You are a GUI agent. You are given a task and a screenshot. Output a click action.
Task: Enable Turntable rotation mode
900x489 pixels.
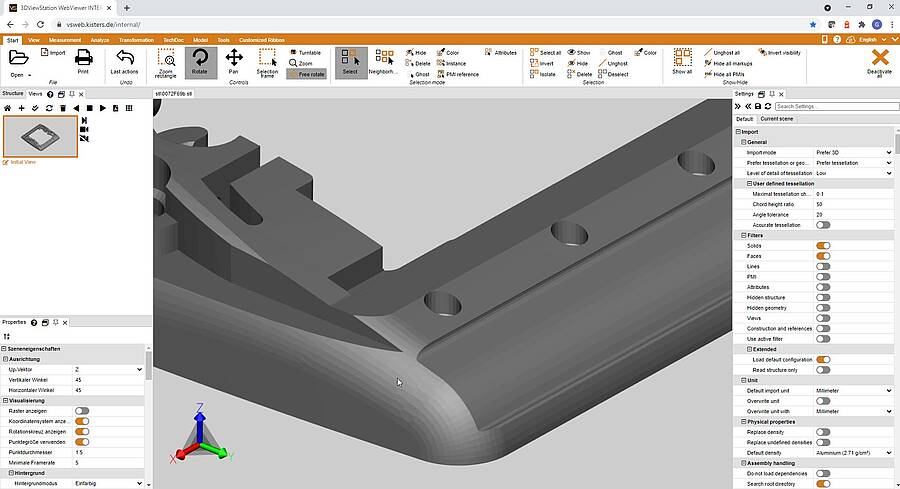pos(305,52)
